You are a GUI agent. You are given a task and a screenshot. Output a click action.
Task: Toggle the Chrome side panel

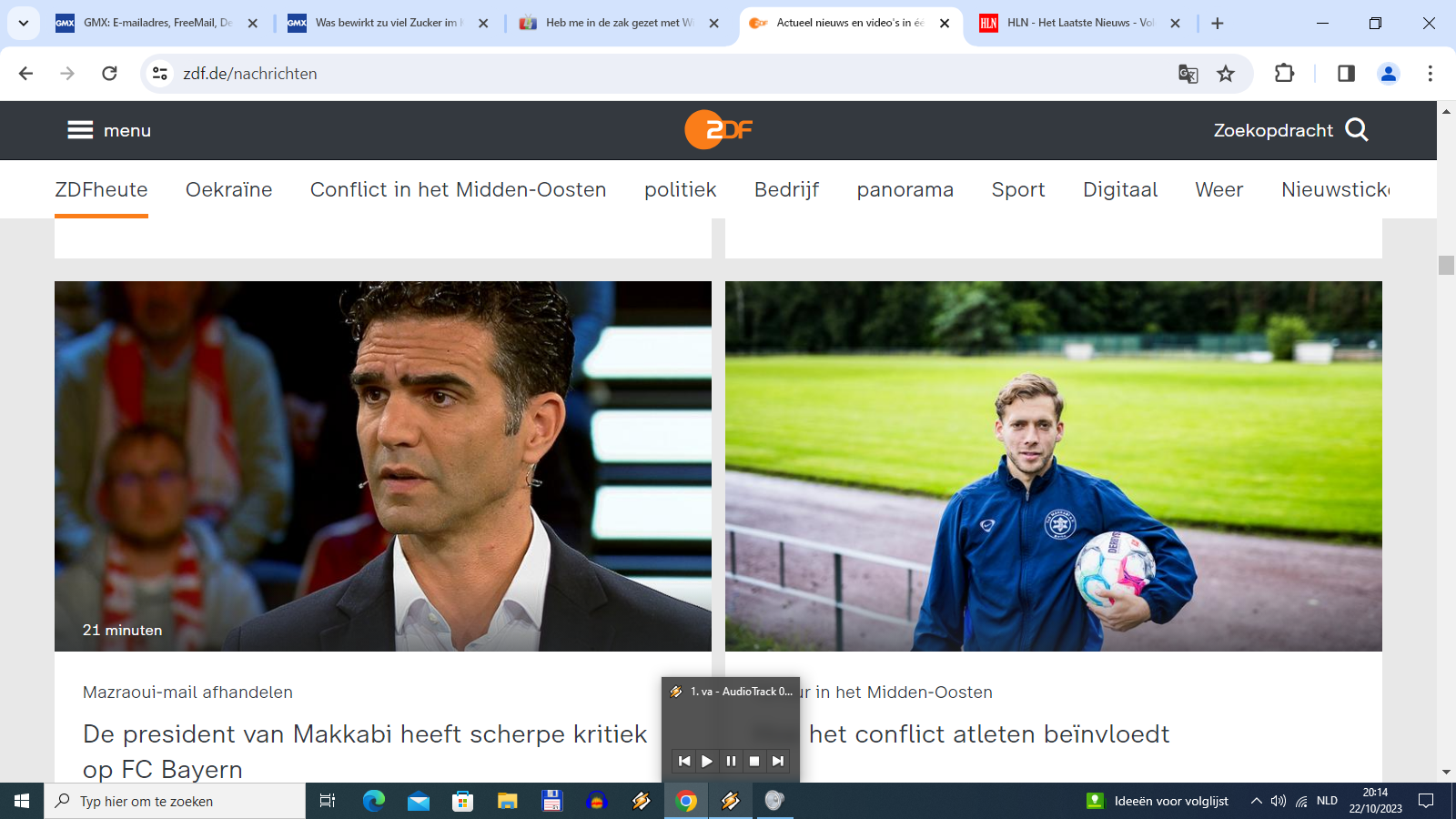[1346, 74]
